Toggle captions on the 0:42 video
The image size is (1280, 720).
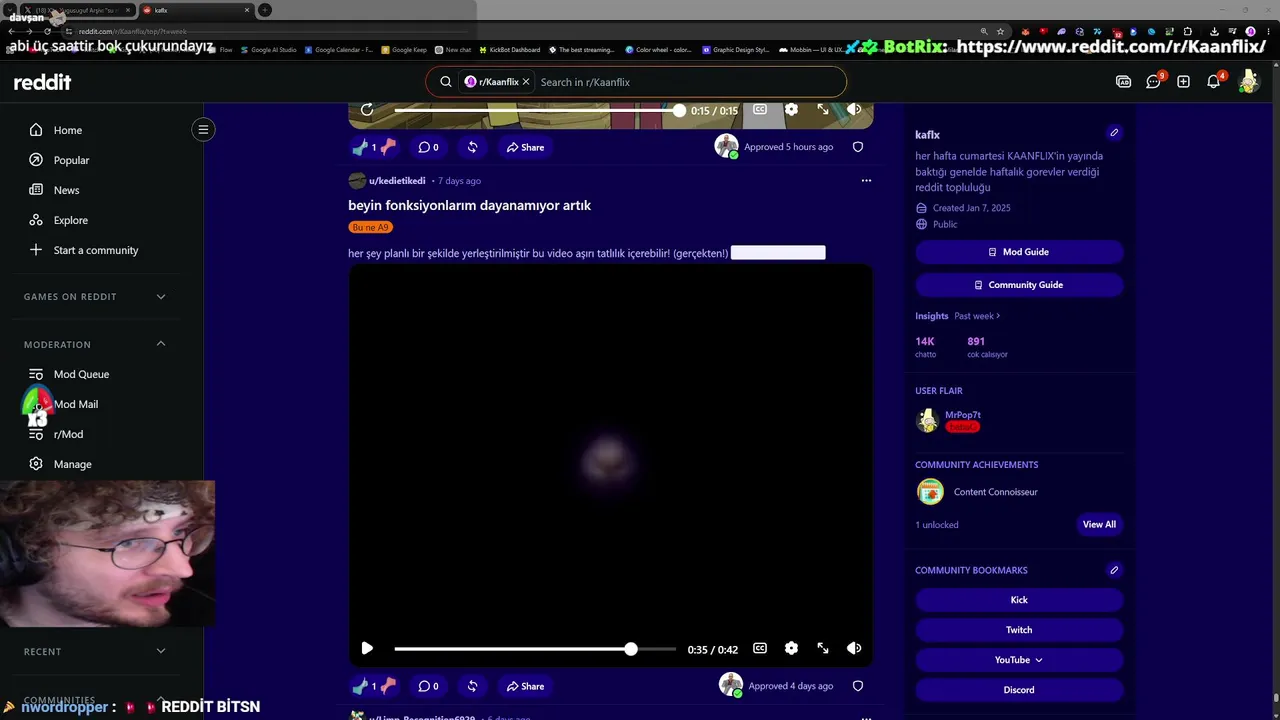[760, 648]
